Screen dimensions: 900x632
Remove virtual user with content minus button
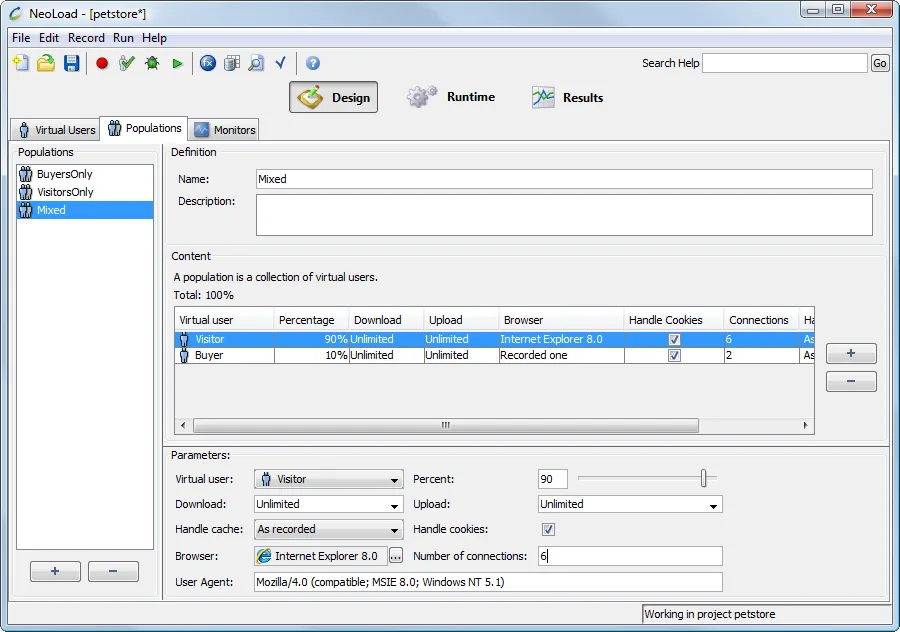coord(851,381)
